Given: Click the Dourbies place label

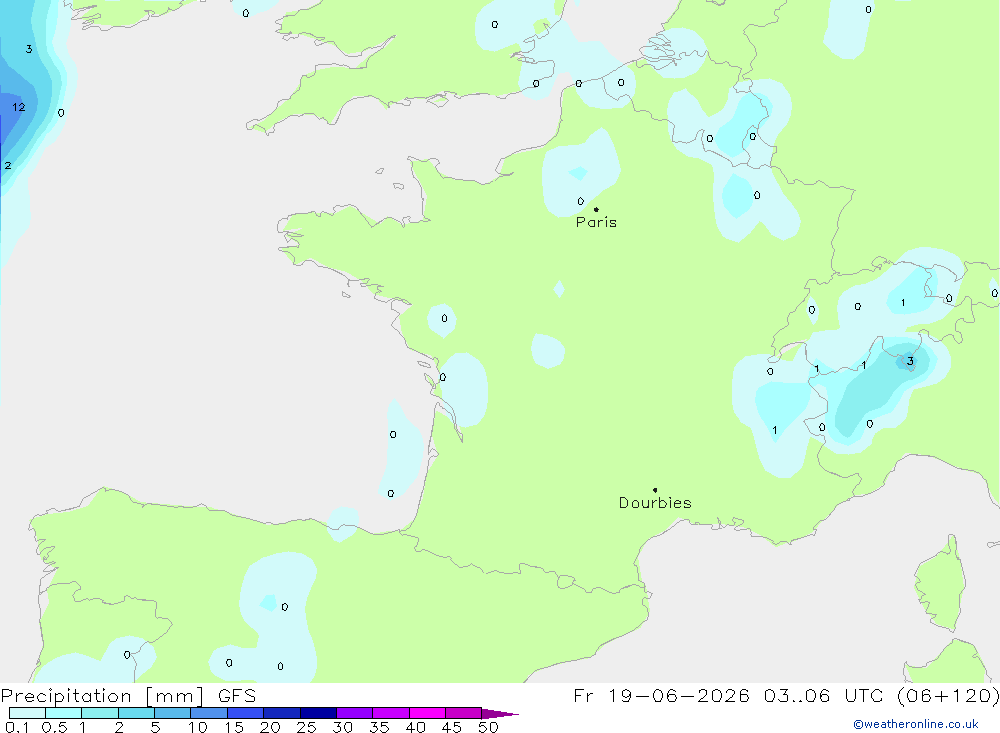Looking at the screenshot, I should click(x=655, y=503).
